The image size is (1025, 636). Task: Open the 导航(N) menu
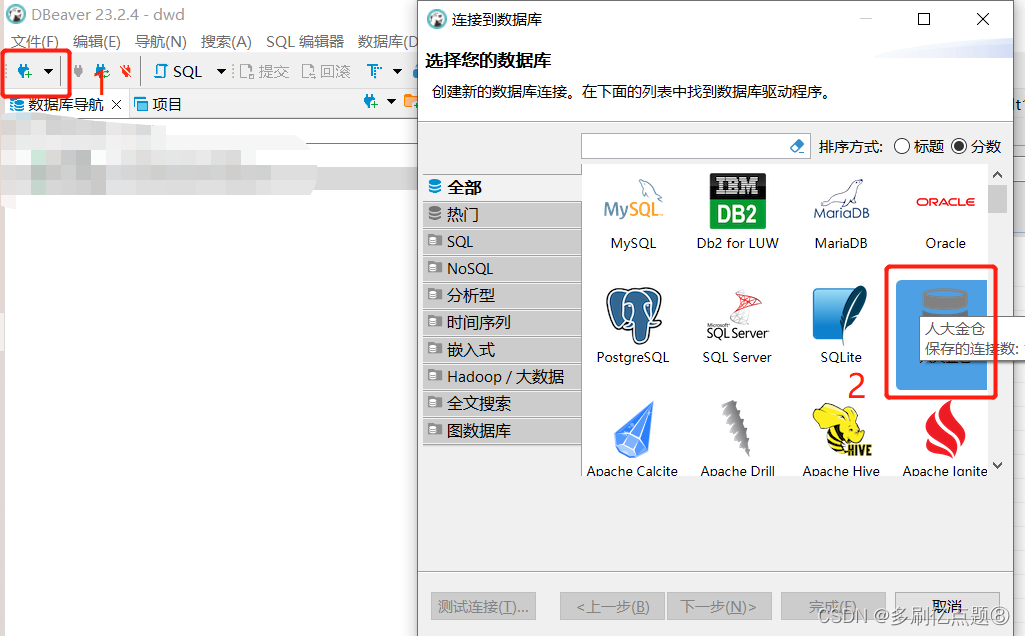[x=161, y=42]
